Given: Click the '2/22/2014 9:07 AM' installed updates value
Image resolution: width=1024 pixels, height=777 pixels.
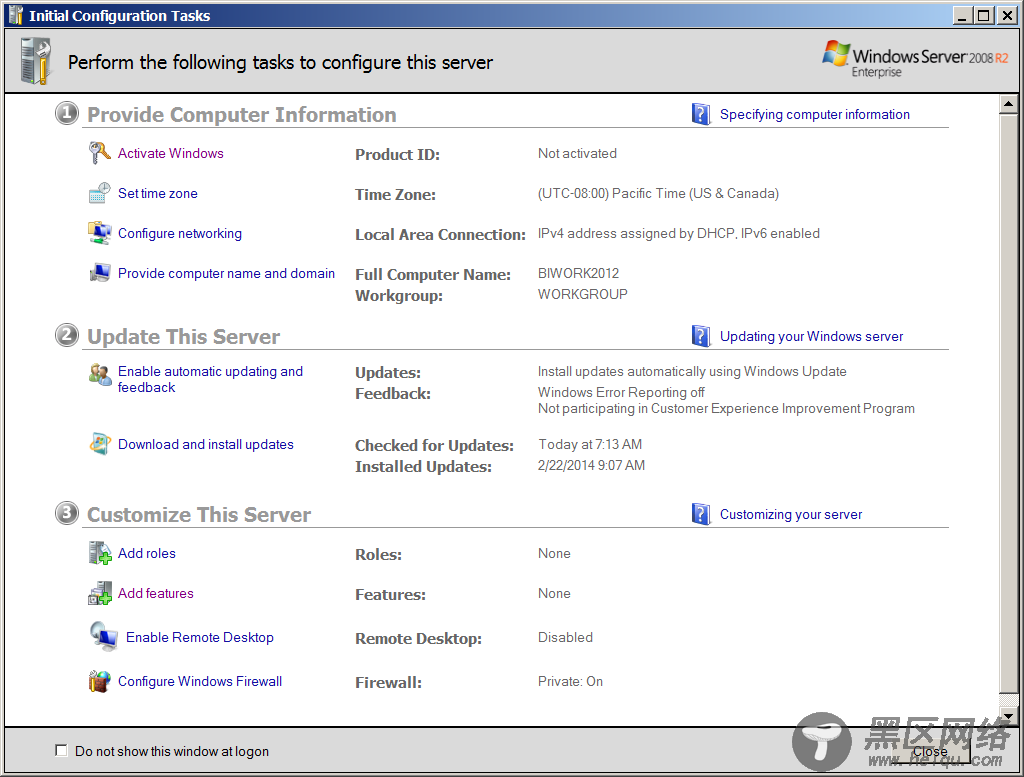Looking at the screenshot, I should 591,465.
